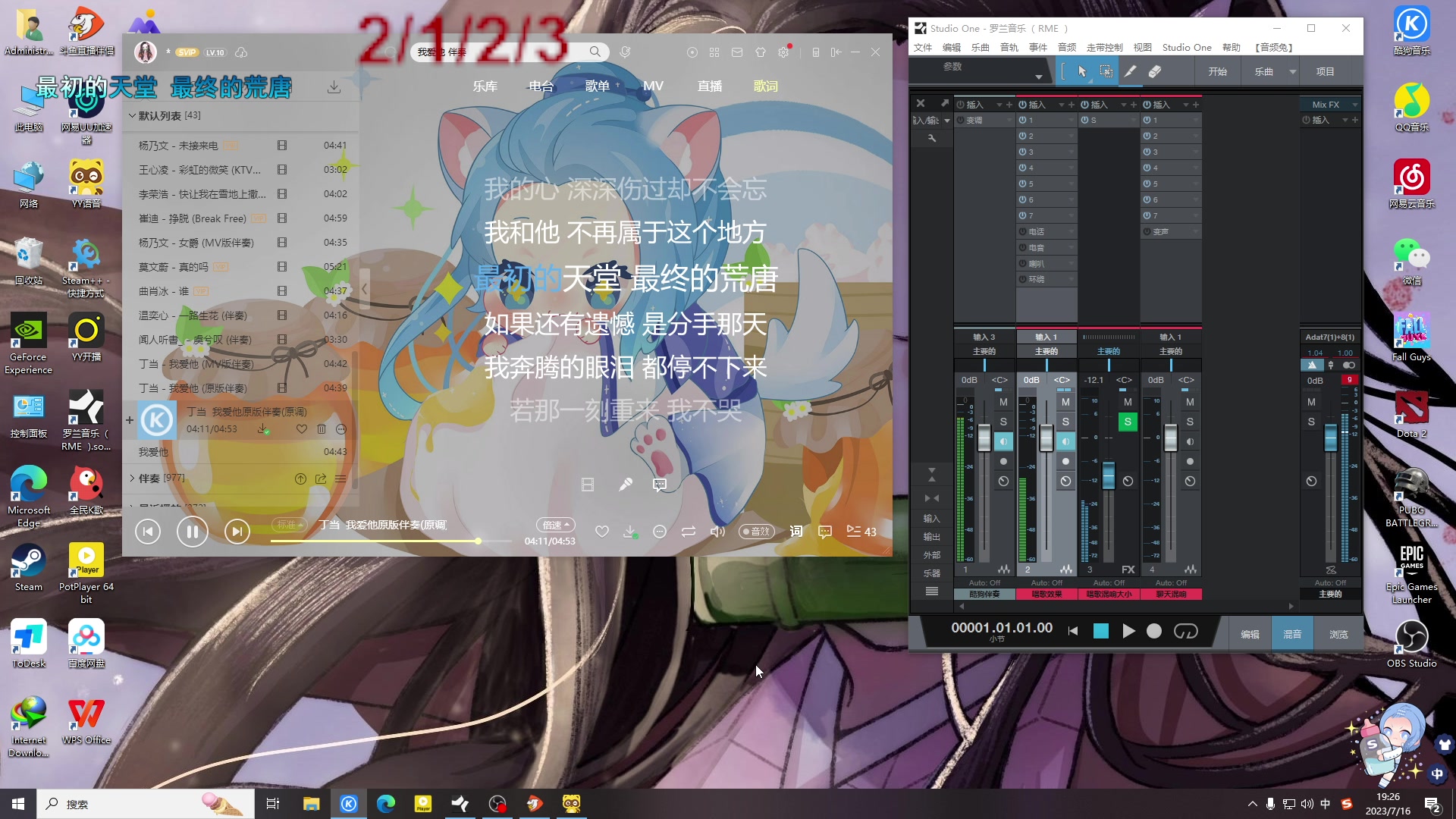The height and width of the screenshot is (819, 1456).
Task: Open the MV tab in KuGou
Action: [653, 86]
